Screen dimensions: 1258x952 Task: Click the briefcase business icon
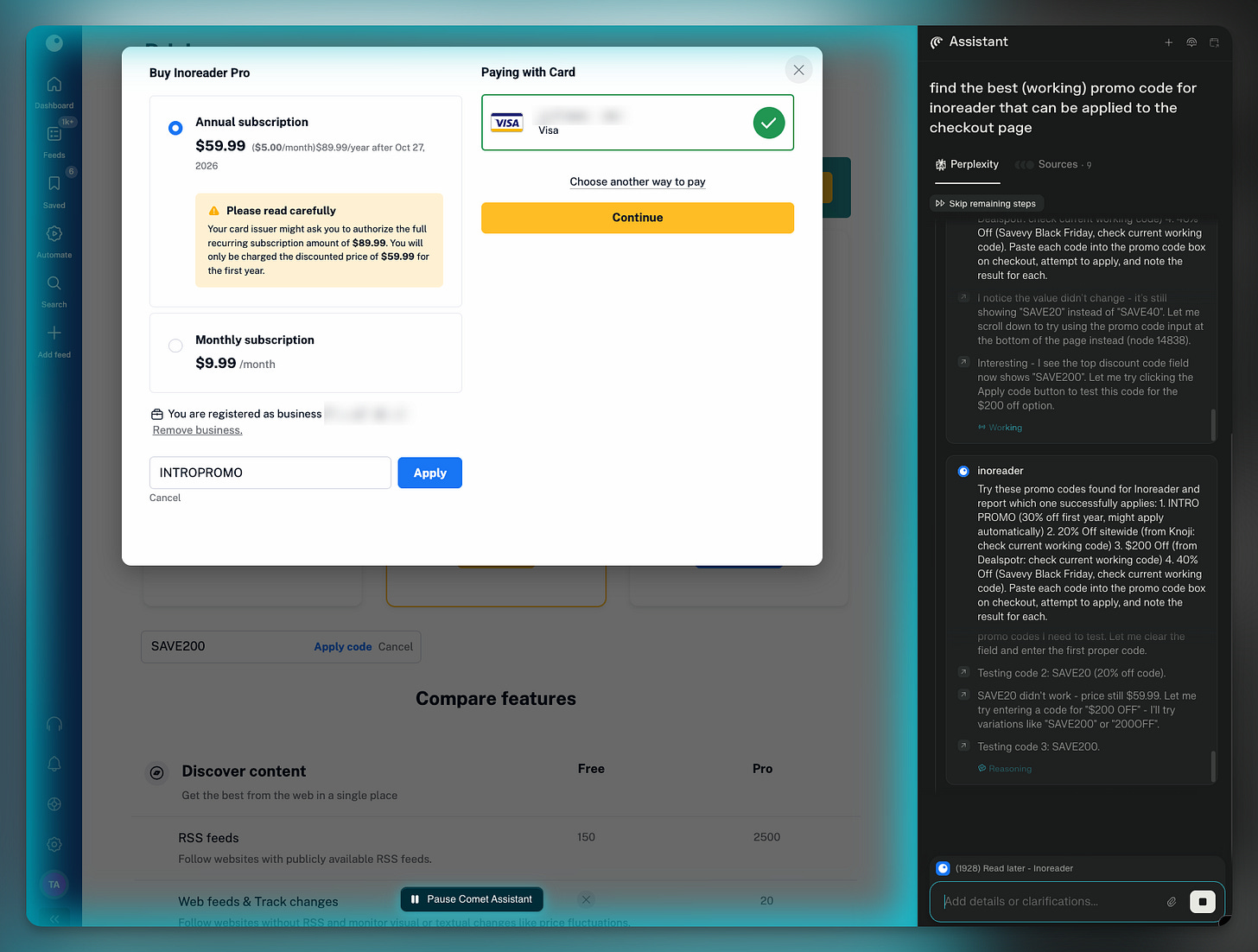coord(156,414)
